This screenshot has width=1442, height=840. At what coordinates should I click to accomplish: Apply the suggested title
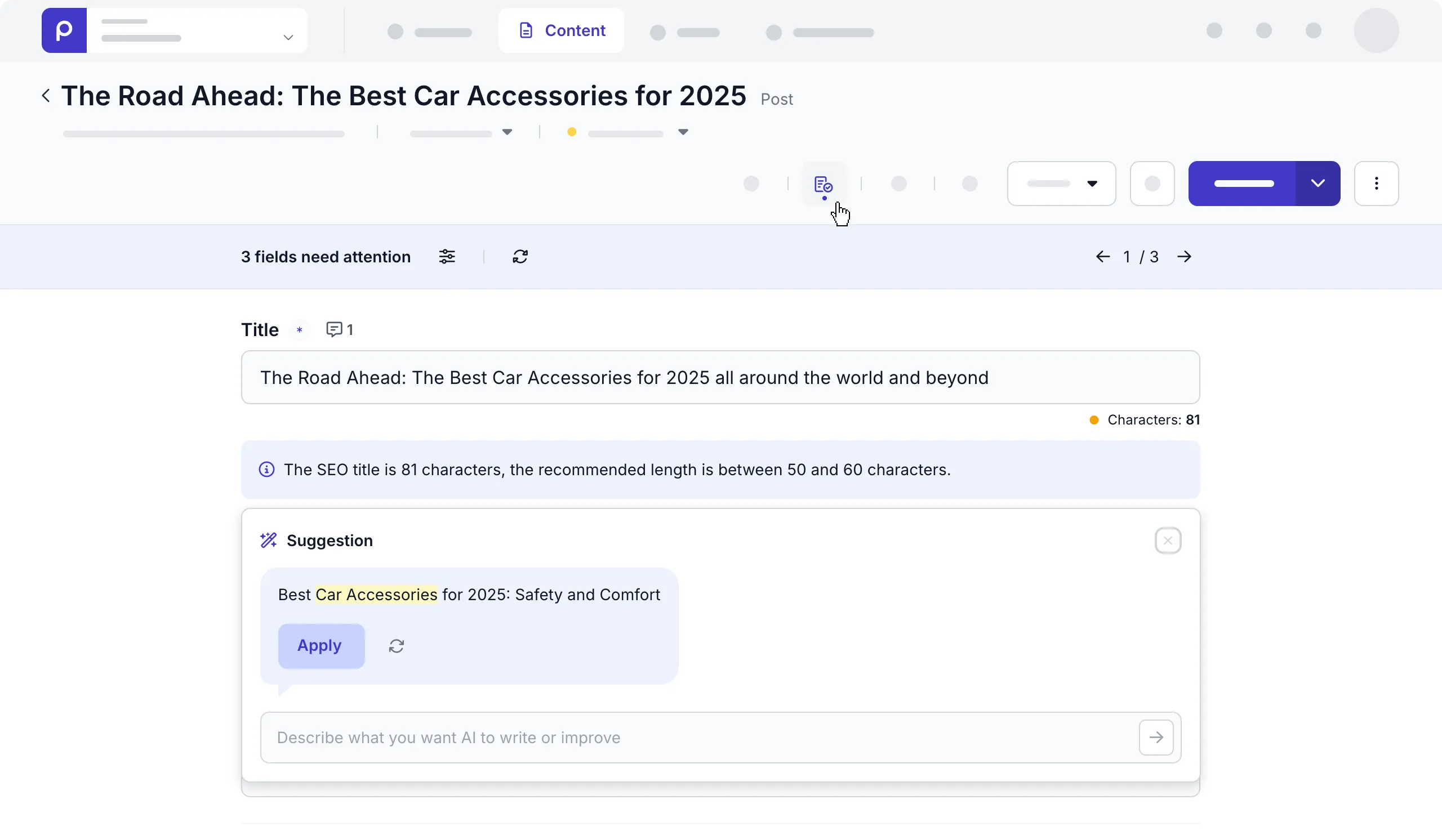(321, 646)
